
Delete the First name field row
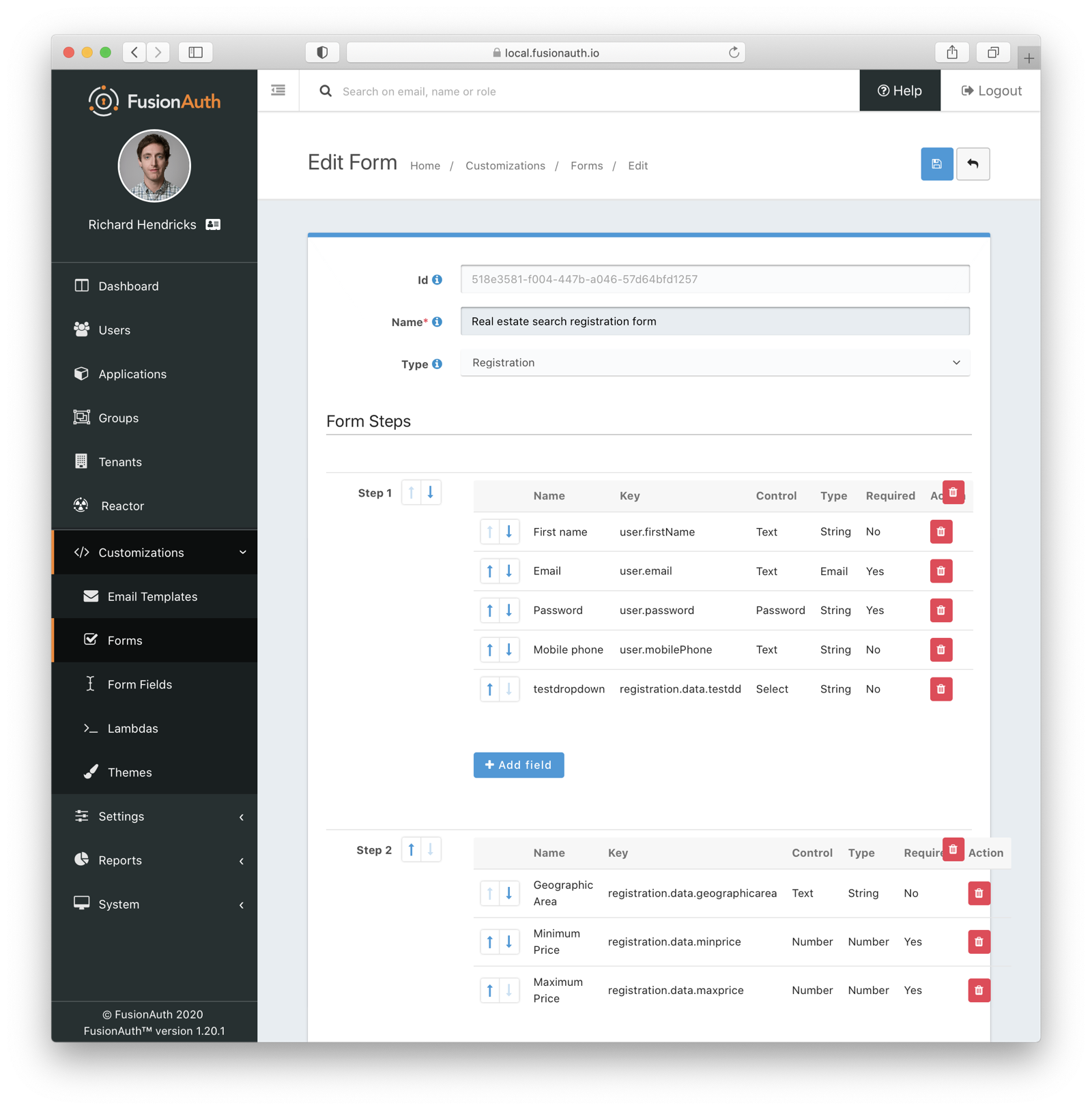click(940, 531)
